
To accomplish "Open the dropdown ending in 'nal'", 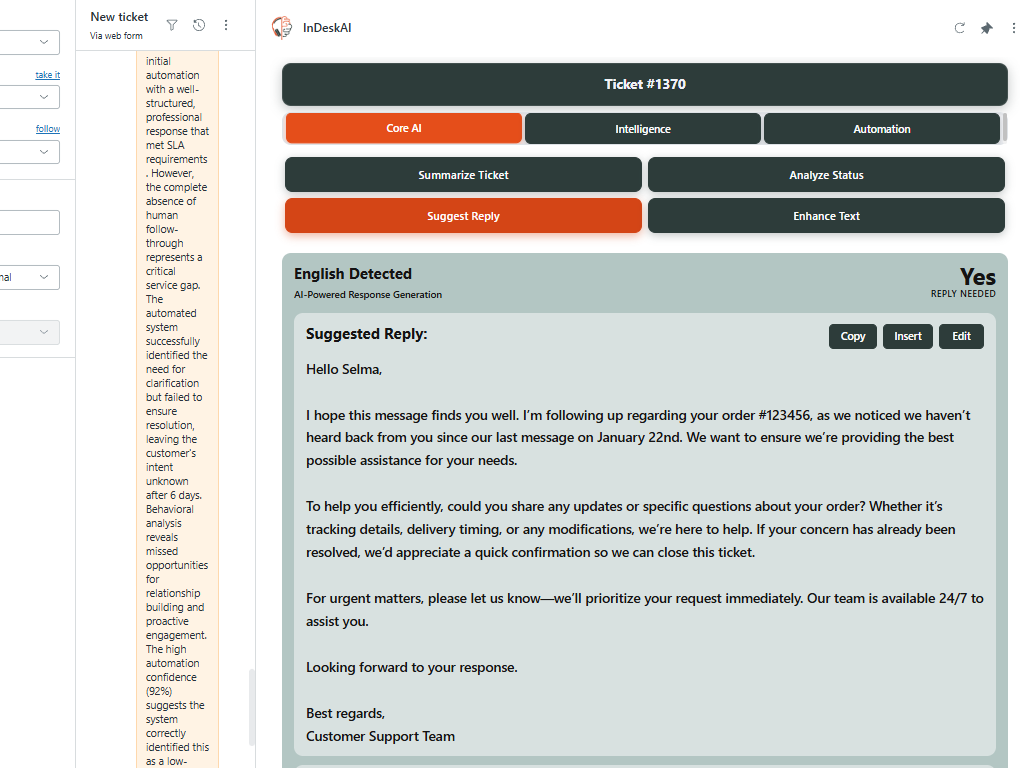I will (30, 277).
